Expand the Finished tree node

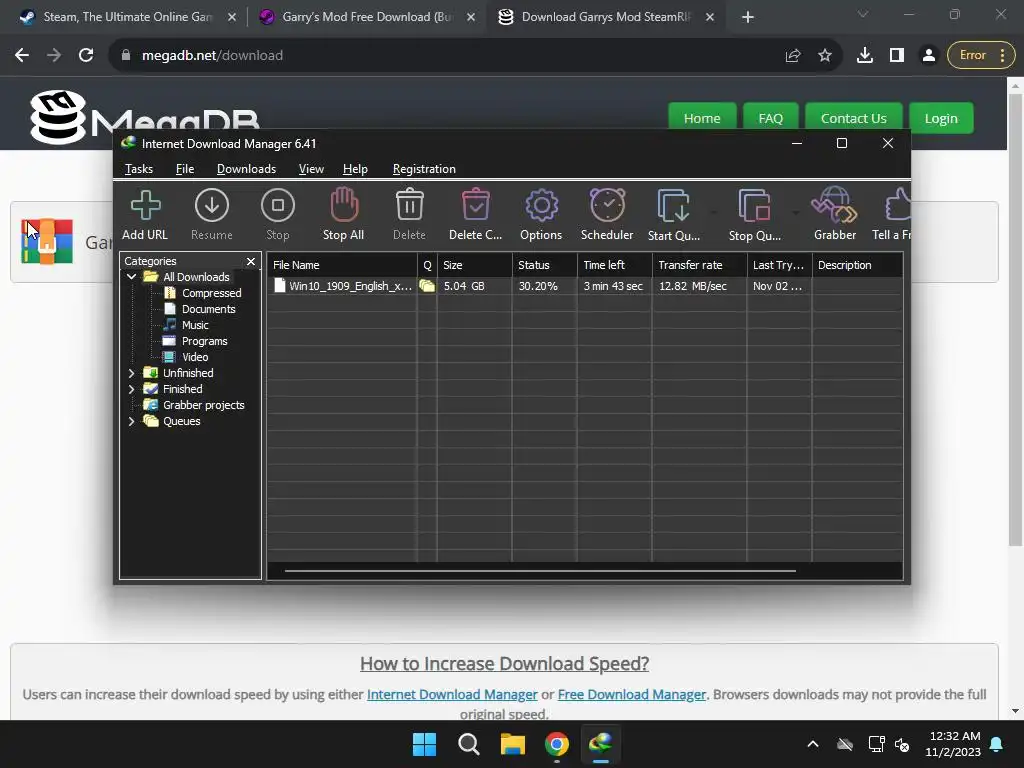(131, 389)
